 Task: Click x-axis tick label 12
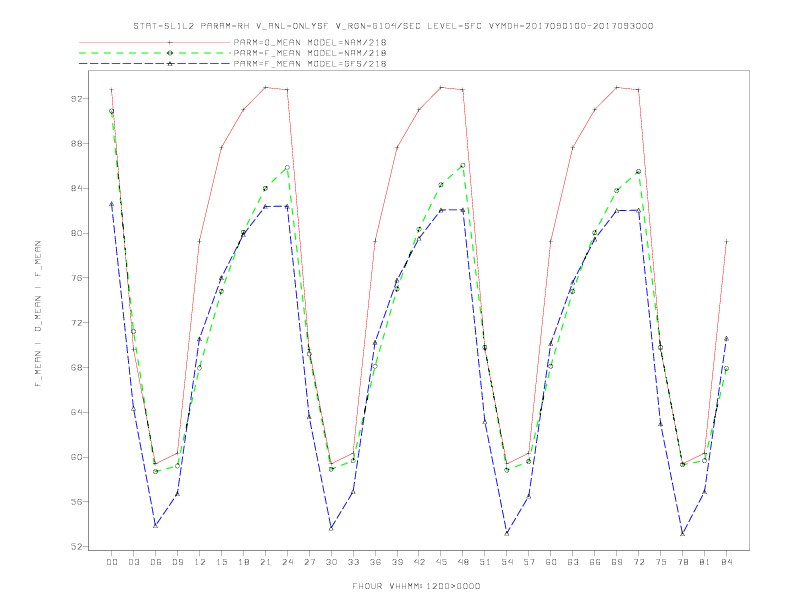[200, 562]
